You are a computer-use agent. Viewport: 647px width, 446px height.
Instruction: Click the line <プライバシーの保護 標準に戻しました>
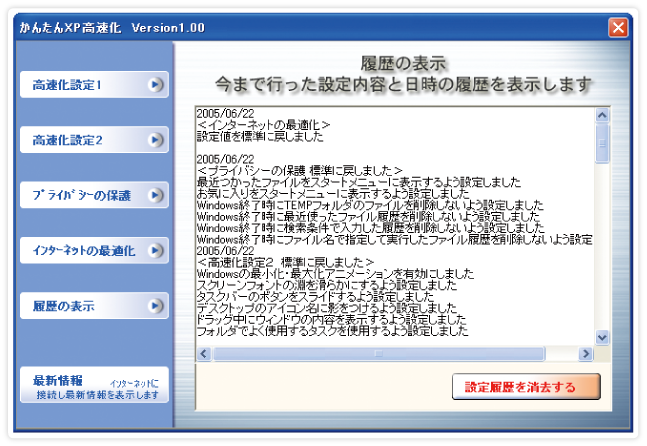point(300,170)
